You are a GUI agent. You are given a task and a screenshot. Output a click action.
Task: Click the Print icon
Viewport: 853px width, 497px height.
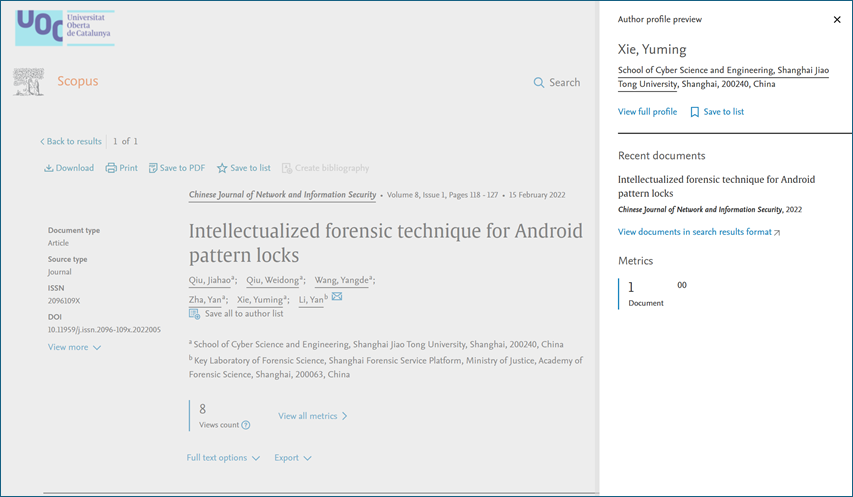111,168
